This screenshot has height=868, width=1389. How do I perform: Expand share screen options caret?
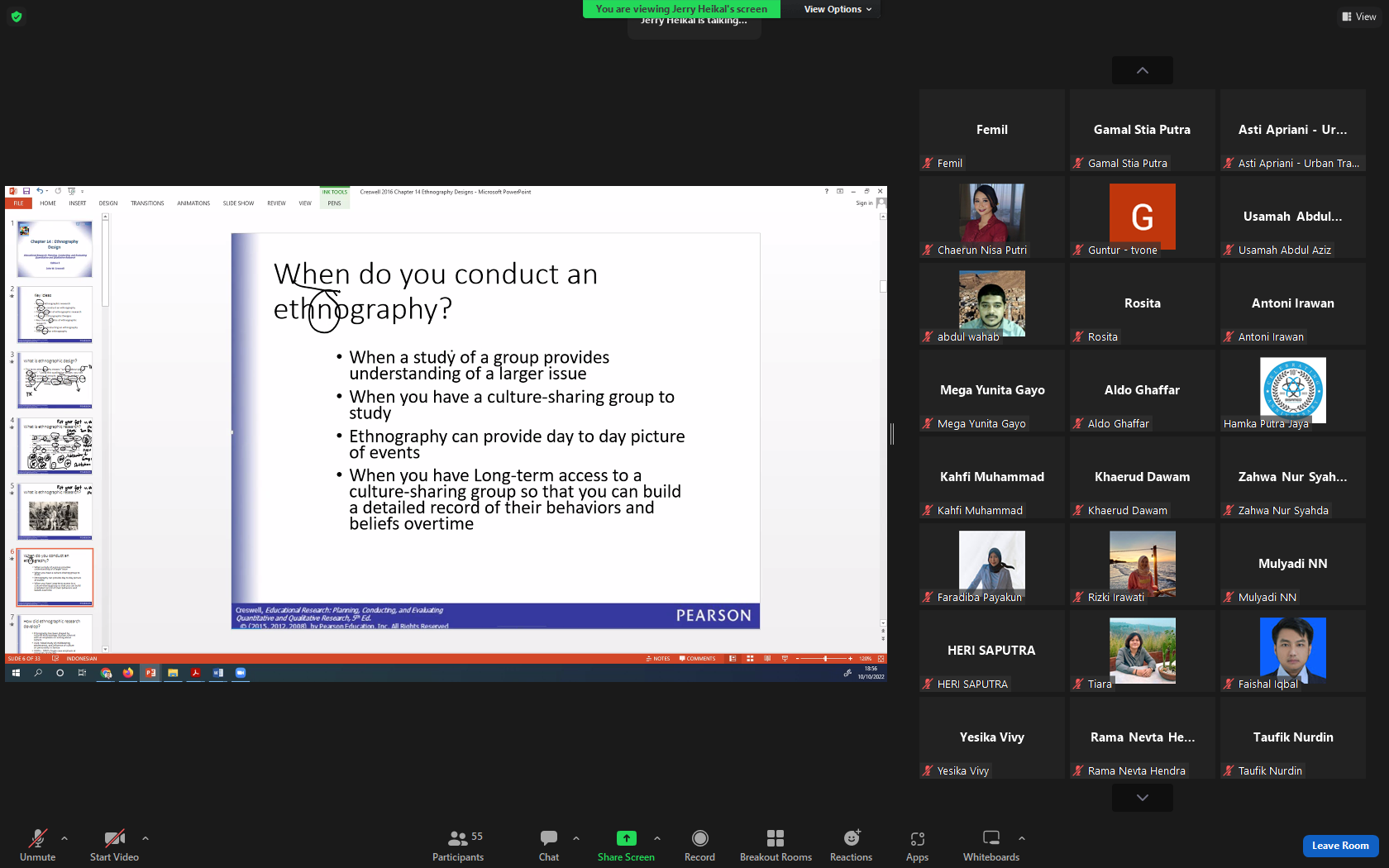657,838
